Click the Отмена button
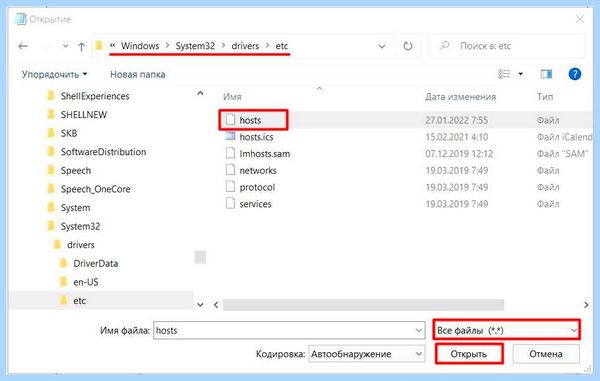 (x=546, y=354)
